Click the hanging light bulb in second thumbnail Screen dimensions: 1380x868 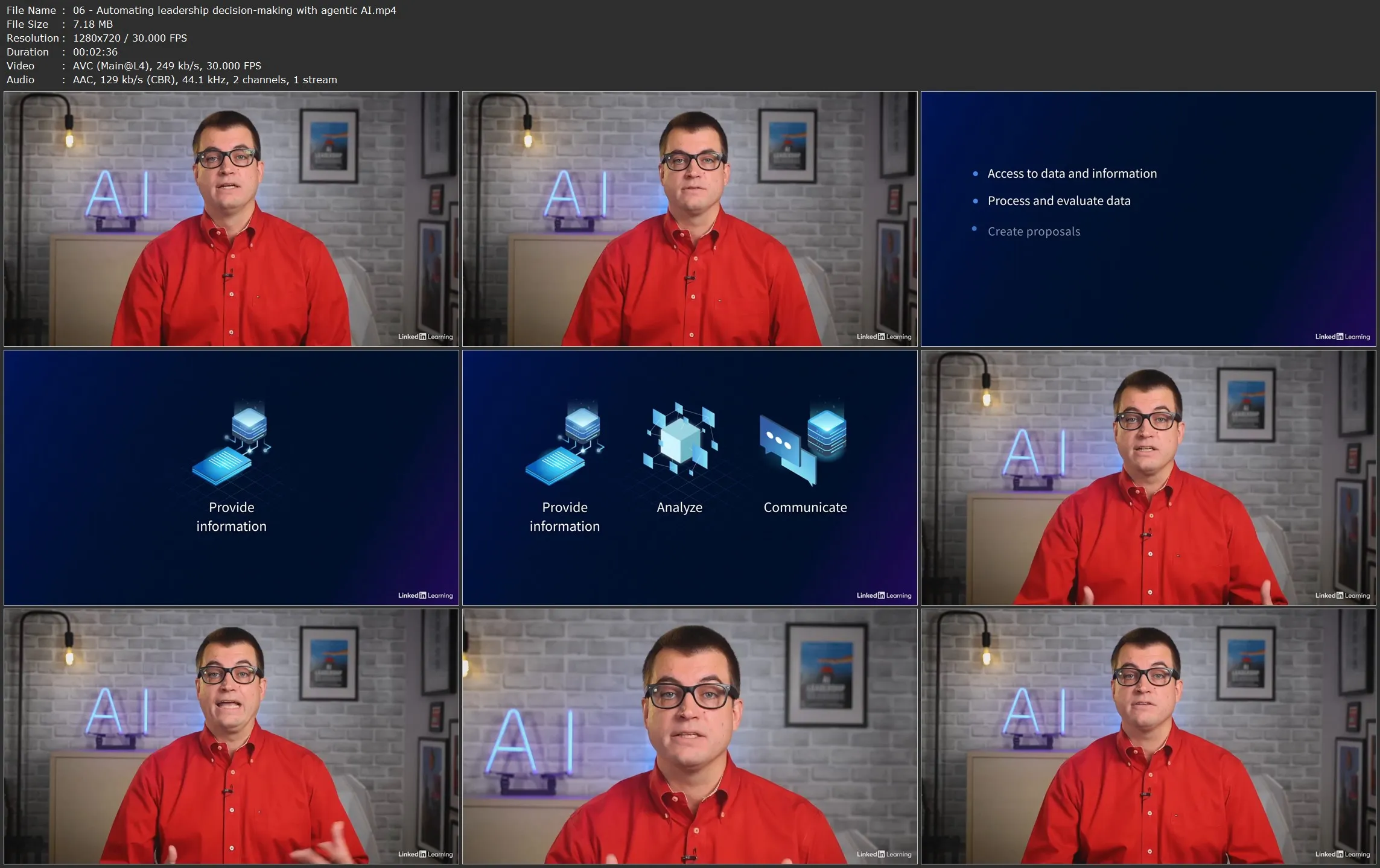point(528,139)
